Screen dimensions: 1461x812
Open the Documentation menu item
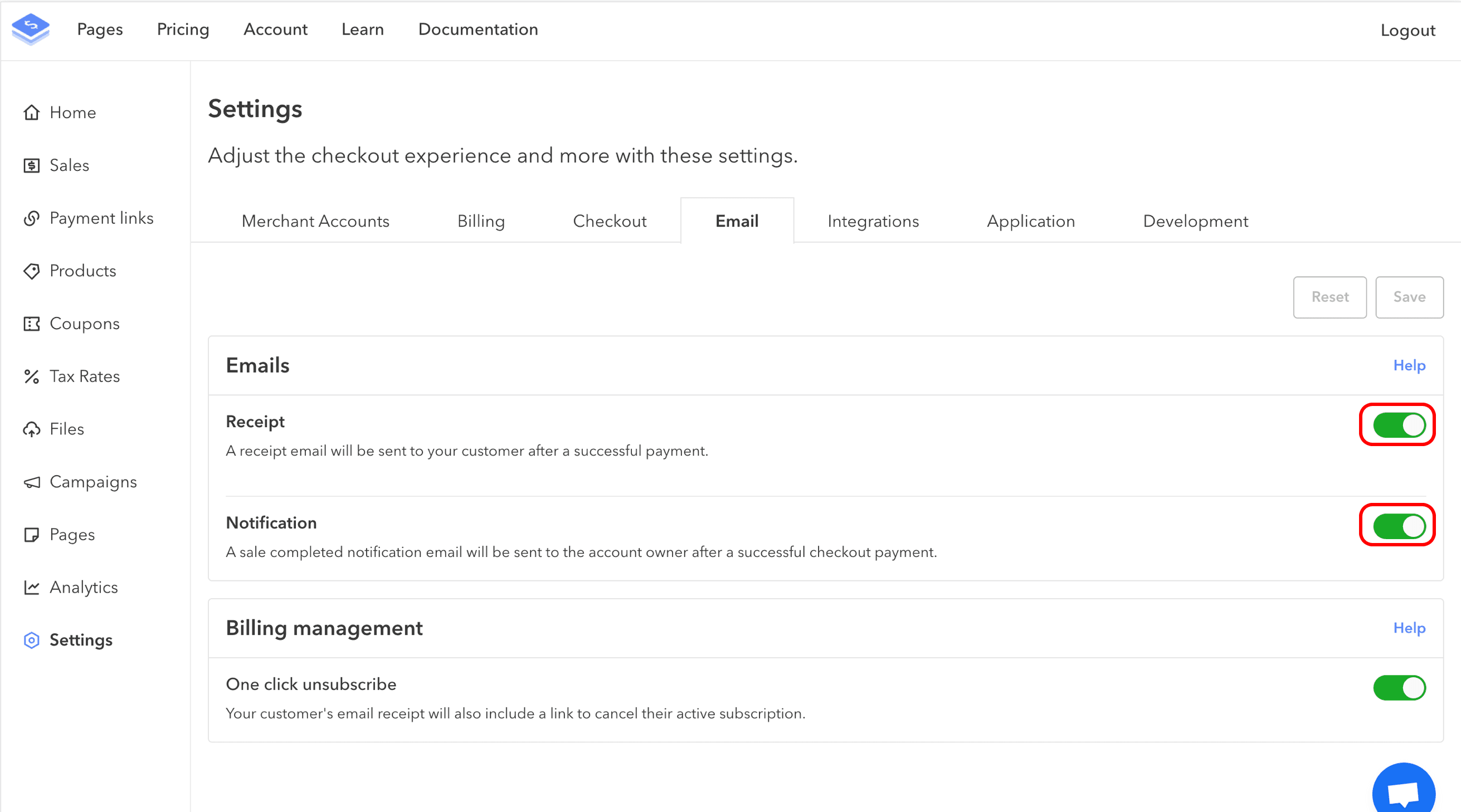point(478,29)
